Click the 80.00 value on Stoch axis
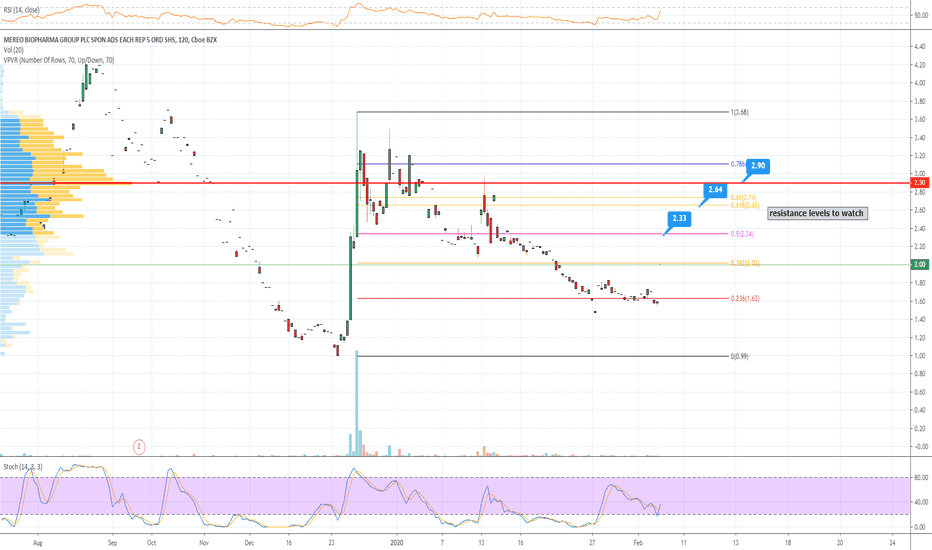This screenshot has width=932, height=550. pos(921,477)
